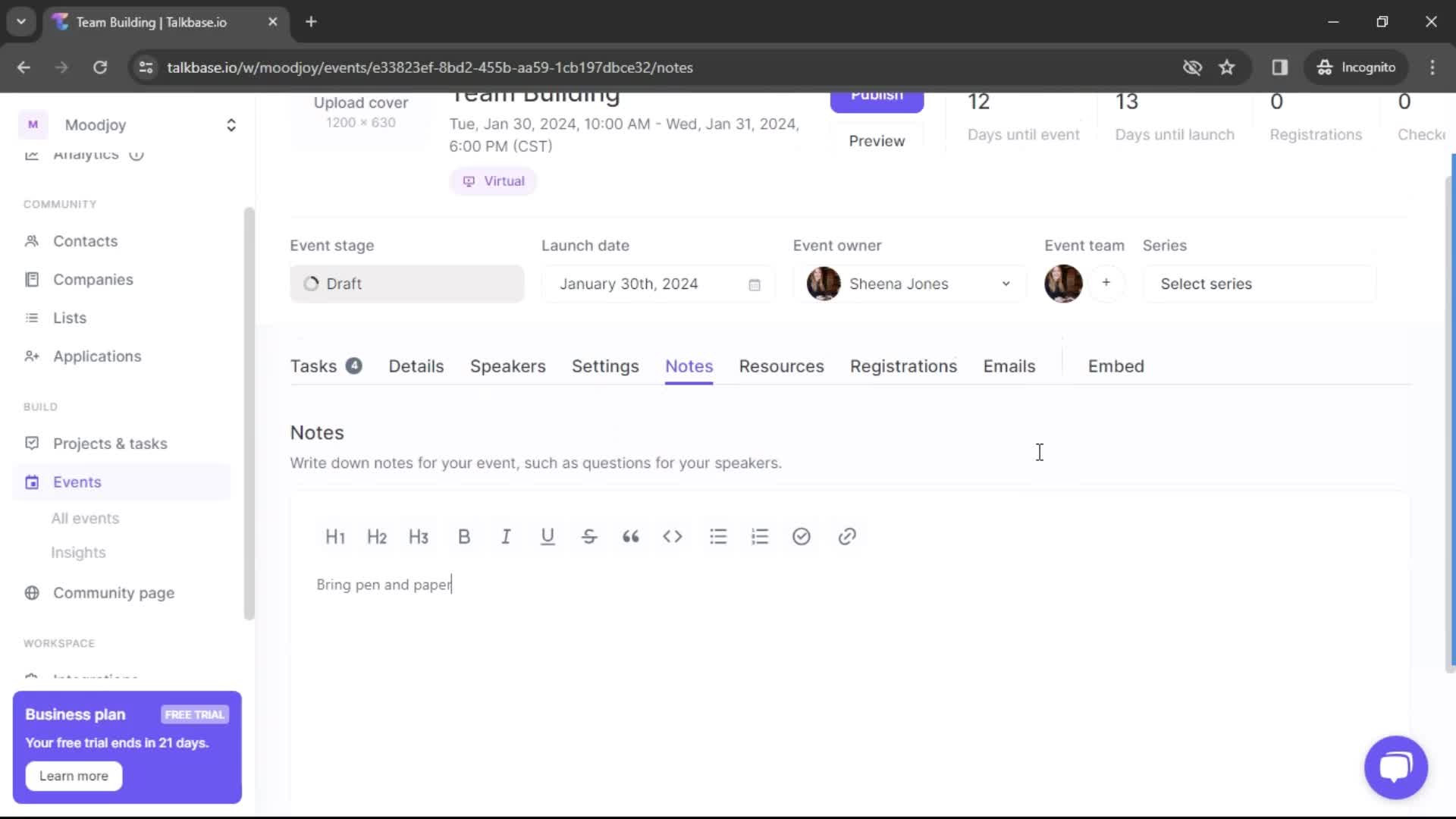Image resolution: width=1456 pixels, height=819 pixels.
Task: Add a blockquote to notes
Action: [632, 538]
